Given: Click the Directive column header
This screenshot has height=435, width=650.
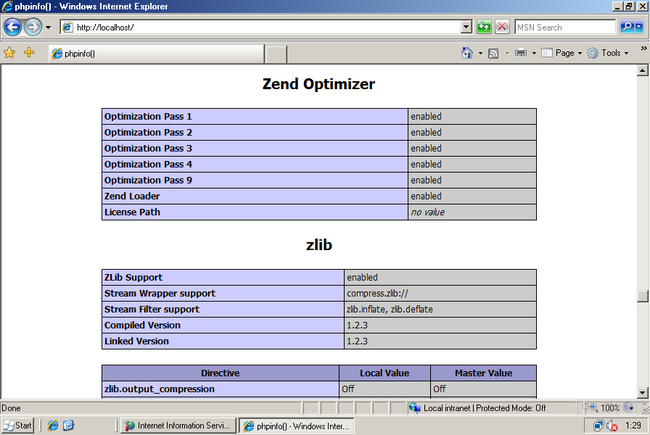Looking at the screenshot, I should (x=220, y=373).
